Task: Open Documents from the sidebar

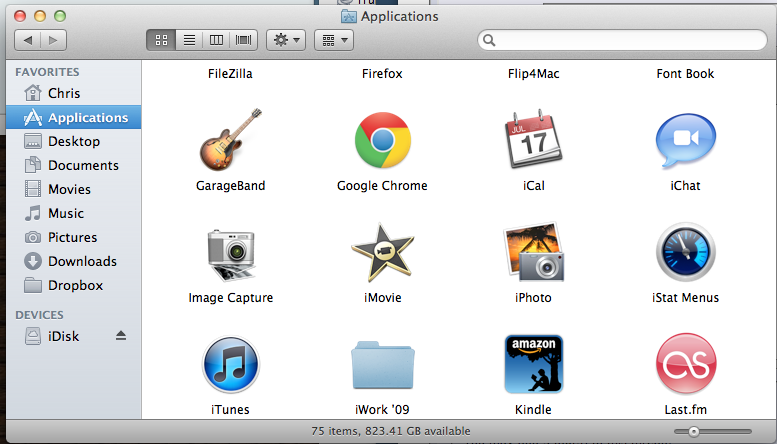Action: [73, 165]
